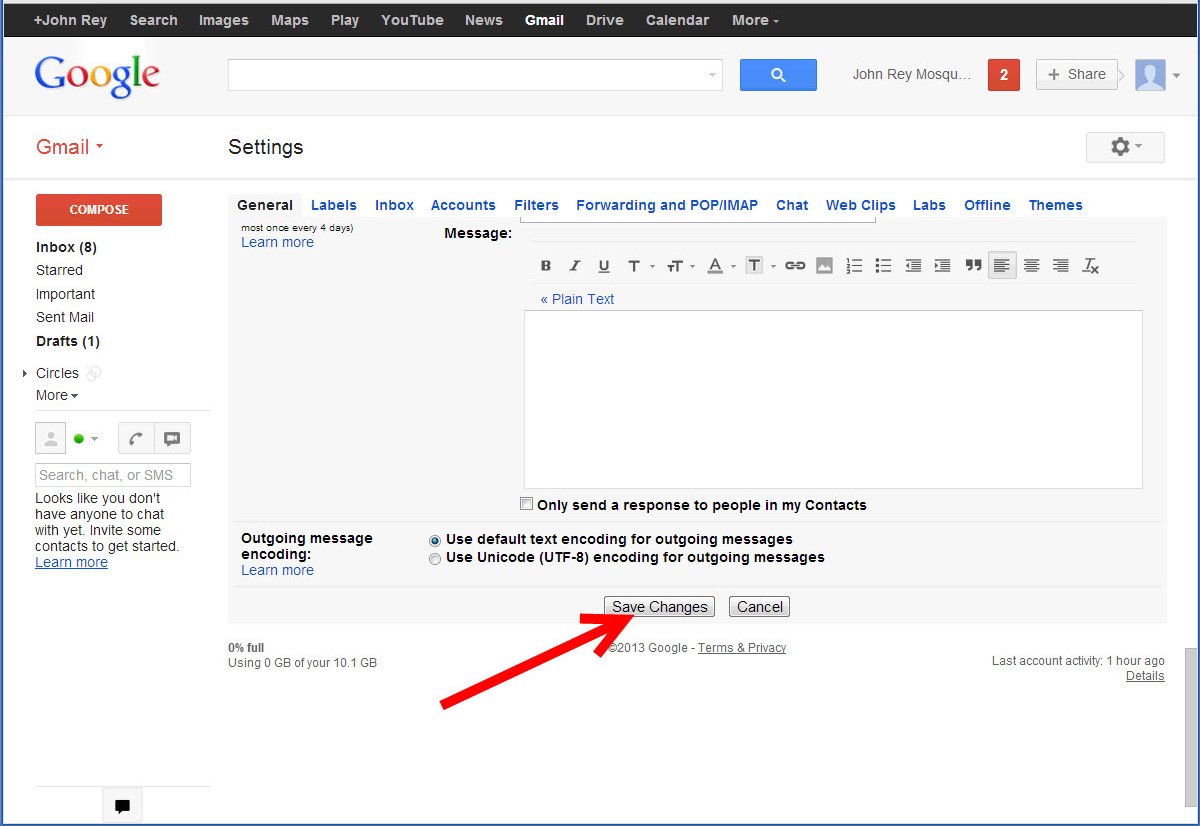Remove formatting from message text

[x=1091, y=266]
